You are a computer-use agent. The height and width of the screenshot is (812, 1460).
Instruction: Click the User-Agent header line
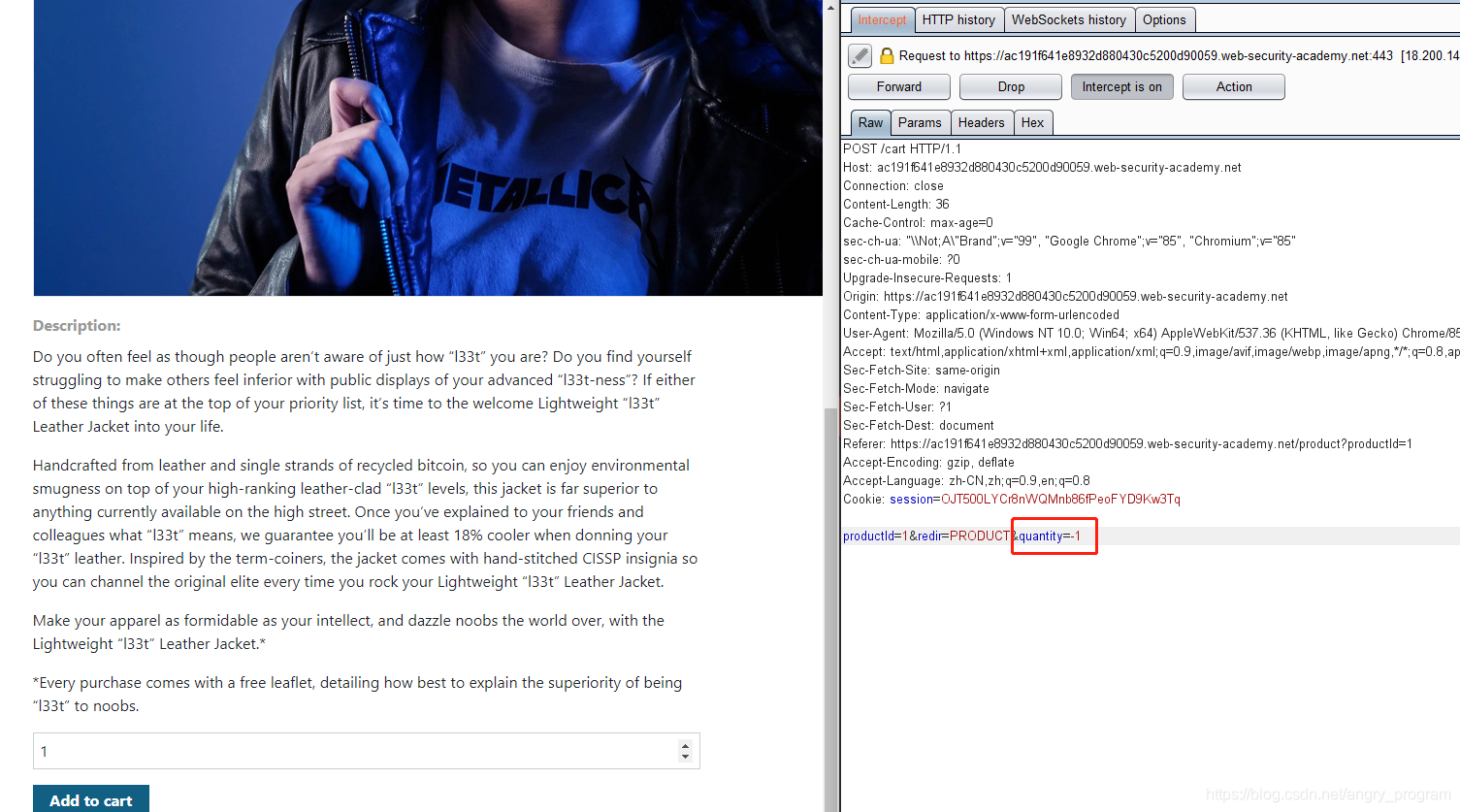[x=1151, y=333]
